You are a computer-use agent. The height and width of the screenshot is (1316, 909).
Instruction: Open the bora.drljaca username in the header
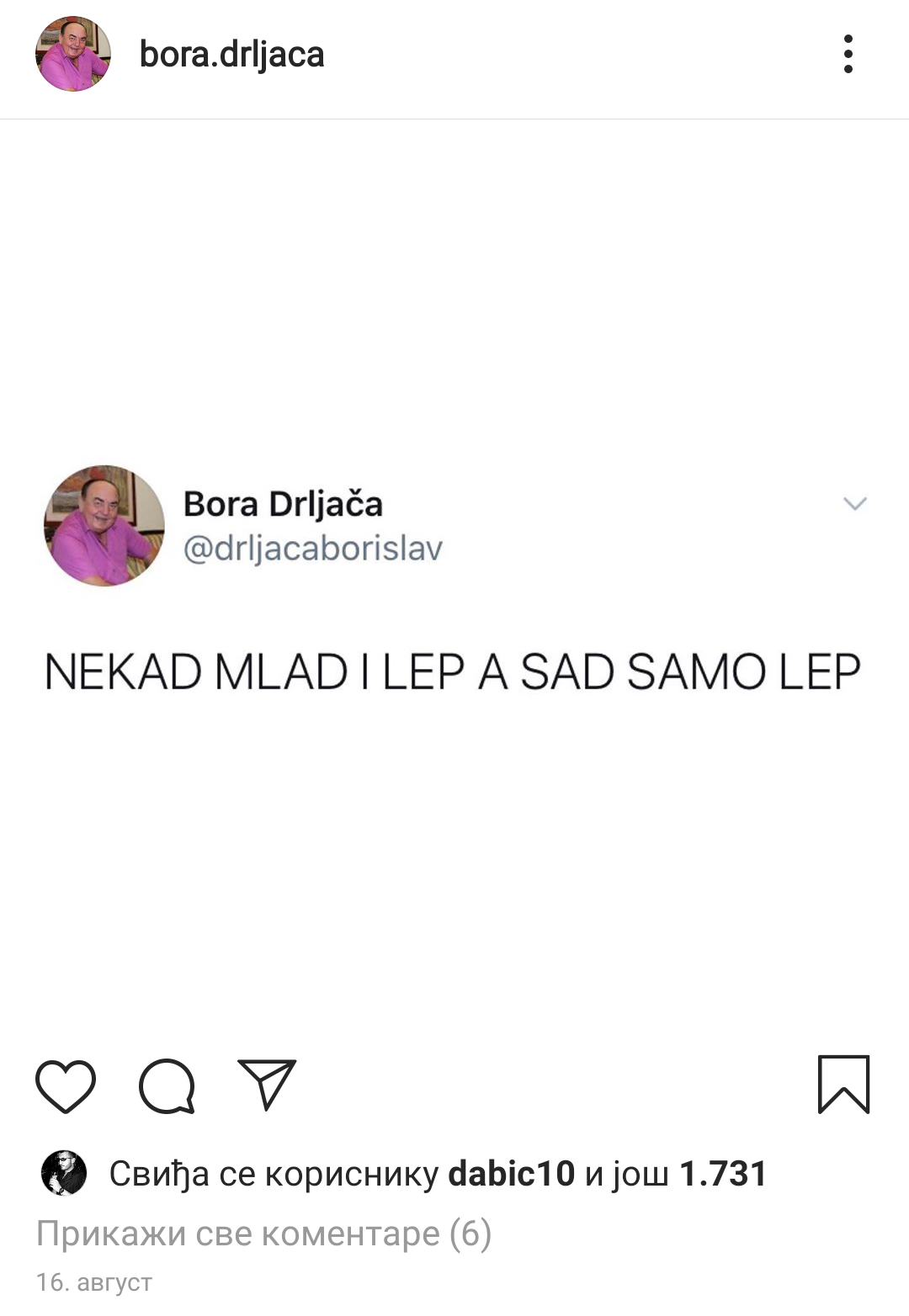click(231, 55)
